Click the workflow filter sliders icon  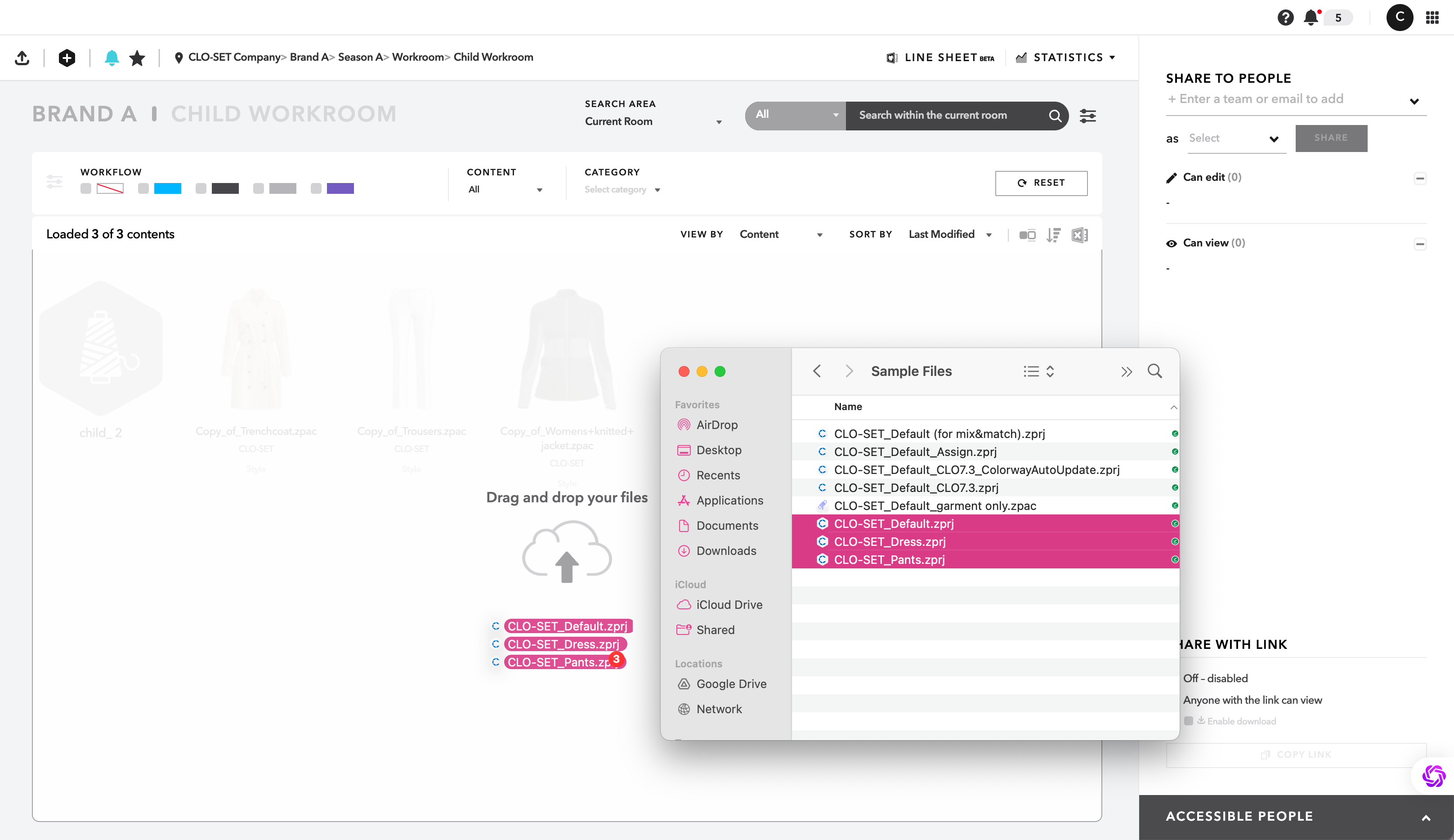[54, 182]
